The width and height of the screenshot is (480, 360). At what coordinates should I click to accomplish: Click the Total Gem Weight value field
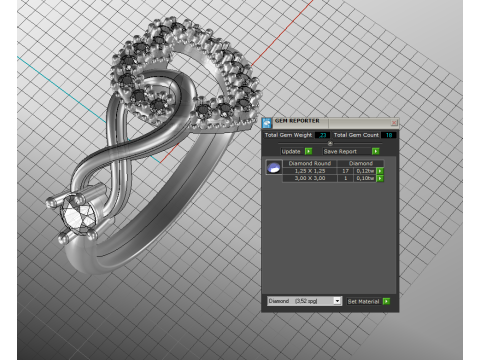322,135
